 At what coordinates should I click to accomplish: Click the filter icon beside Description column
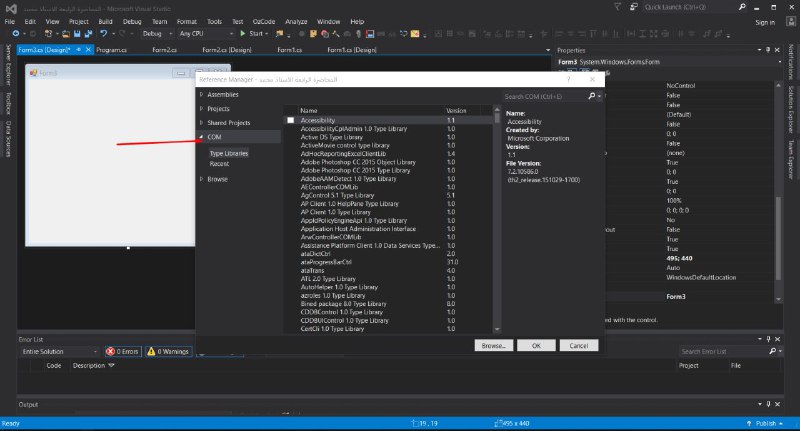(111, 366)
